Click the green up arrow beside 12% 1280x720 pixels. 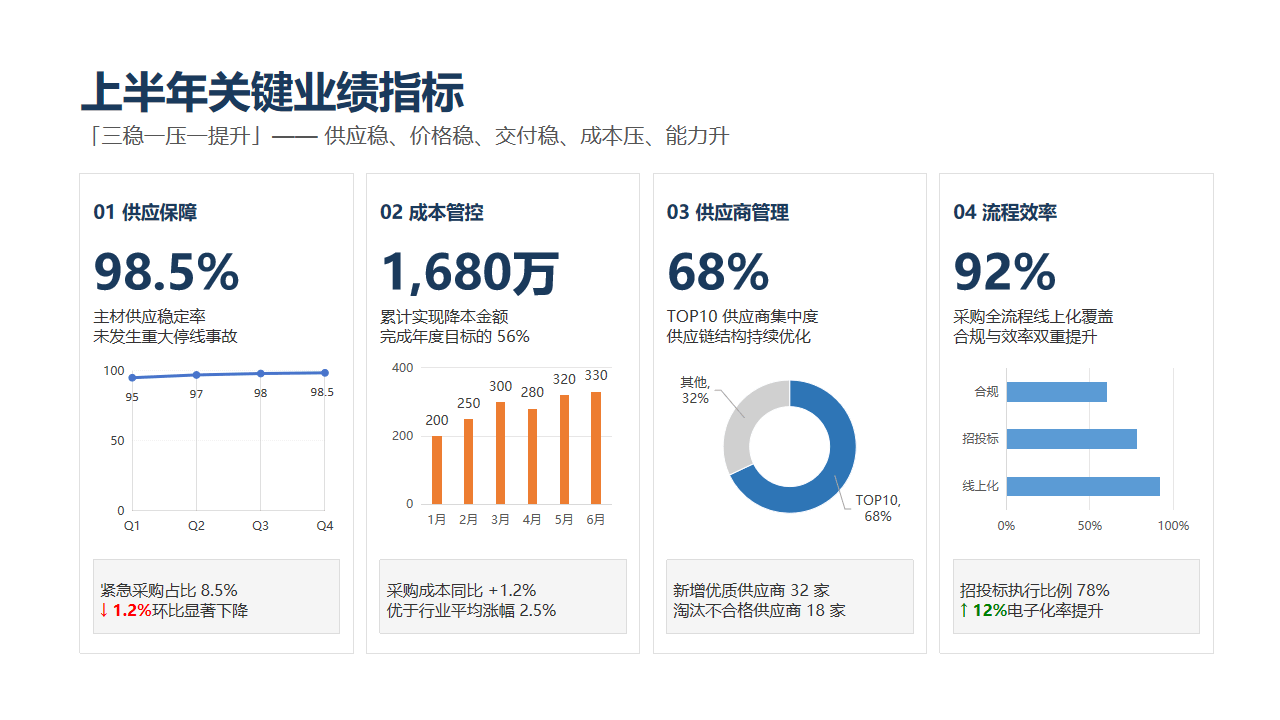point(964,610)
